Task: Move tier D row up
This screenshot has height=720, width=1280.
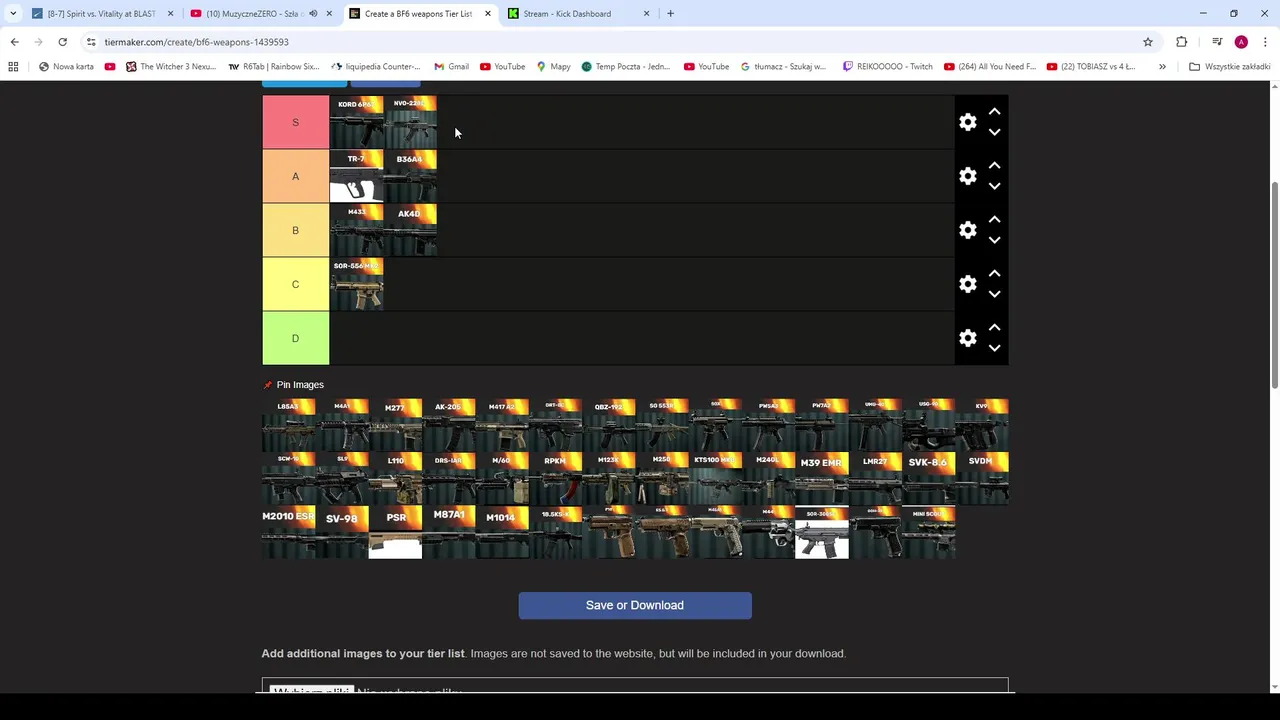Action: pos(994,328)
